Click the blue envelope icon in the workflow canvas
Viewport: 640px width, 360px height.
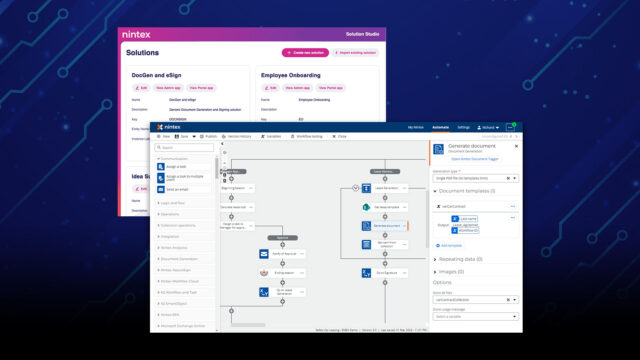click(264, 254)
